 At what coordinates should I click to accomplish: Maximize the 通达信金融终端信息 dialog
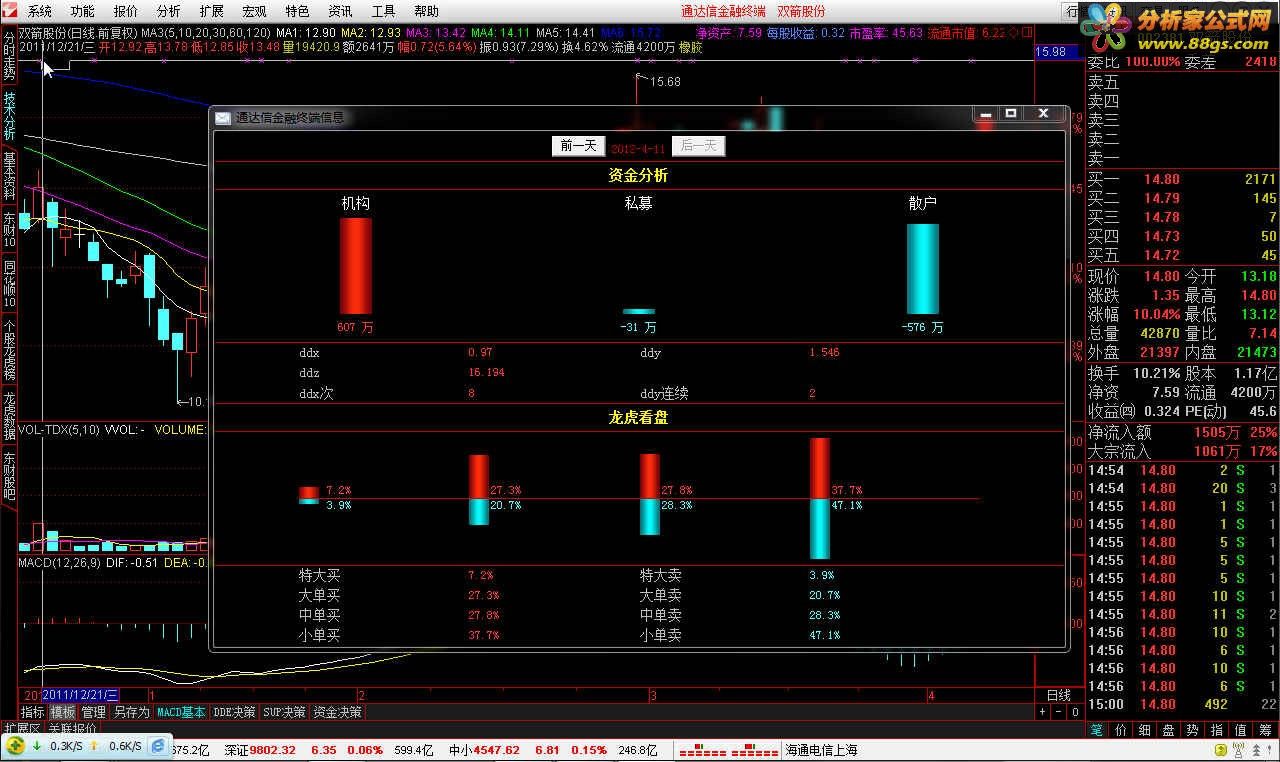tap(1011, 114)
